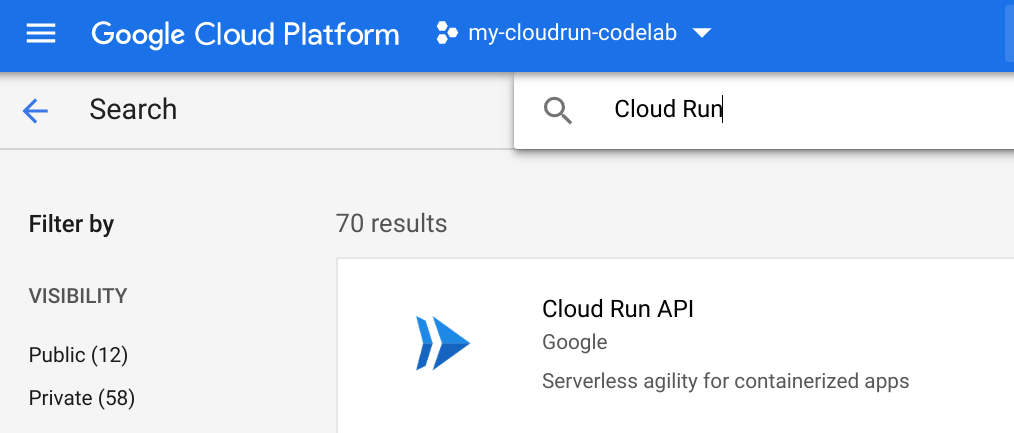Image resolution: width=1014 pixels, height=433 pixels.
Task: Select the my-cloudrun-codelab project name
Action: pos(572,34)
